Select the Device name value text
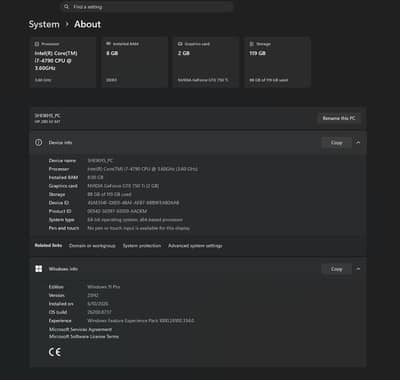400x380 pixels. tap(100, 161)
